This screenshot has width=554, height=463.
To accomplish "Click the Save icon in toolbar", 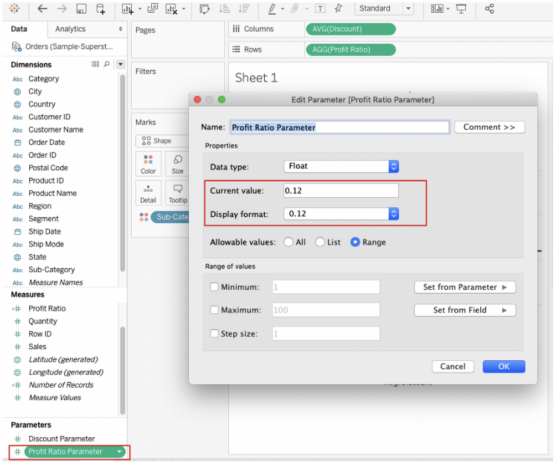I will (81, 9).
